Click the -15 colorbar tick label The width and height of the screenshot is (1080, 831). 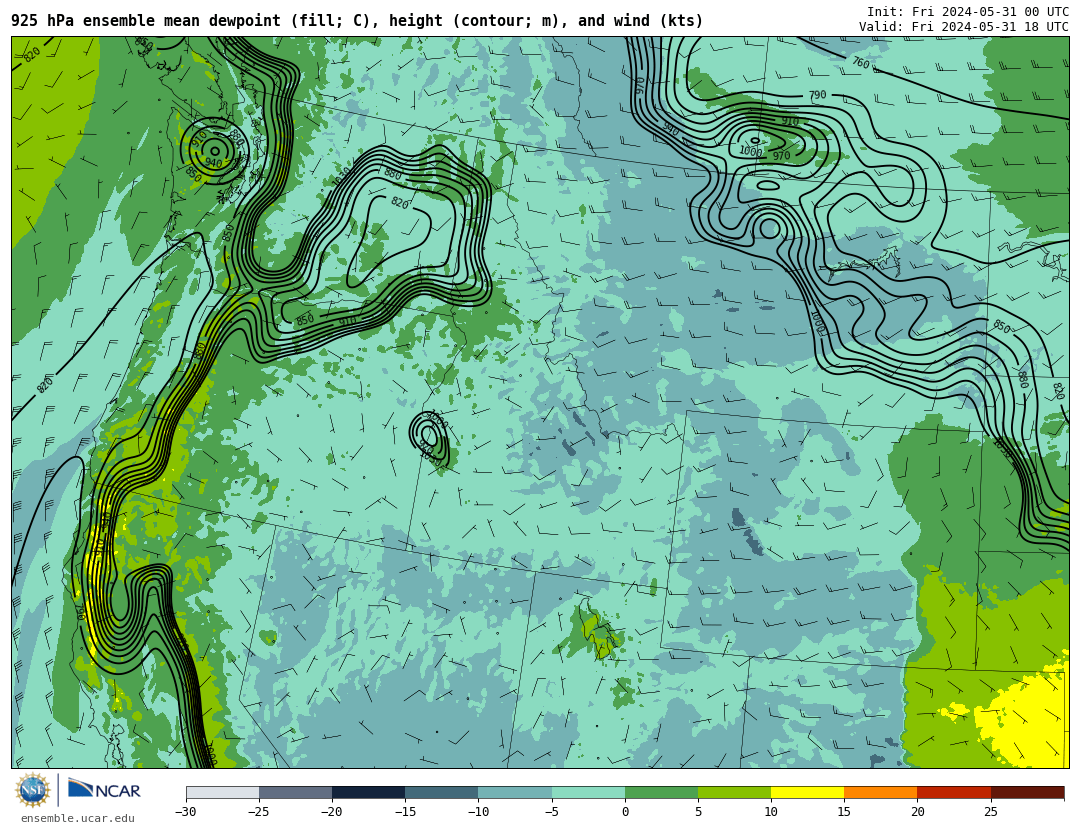tap(404, 812)
